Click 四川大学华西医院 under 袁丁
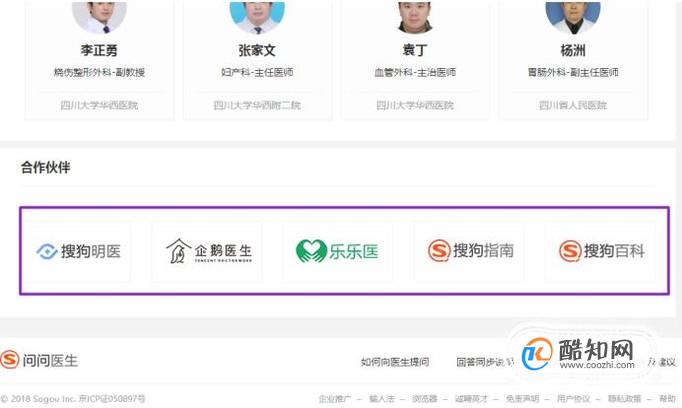This screenshot has width=682, height=408. pyautogui.click(x=415, y=105)
